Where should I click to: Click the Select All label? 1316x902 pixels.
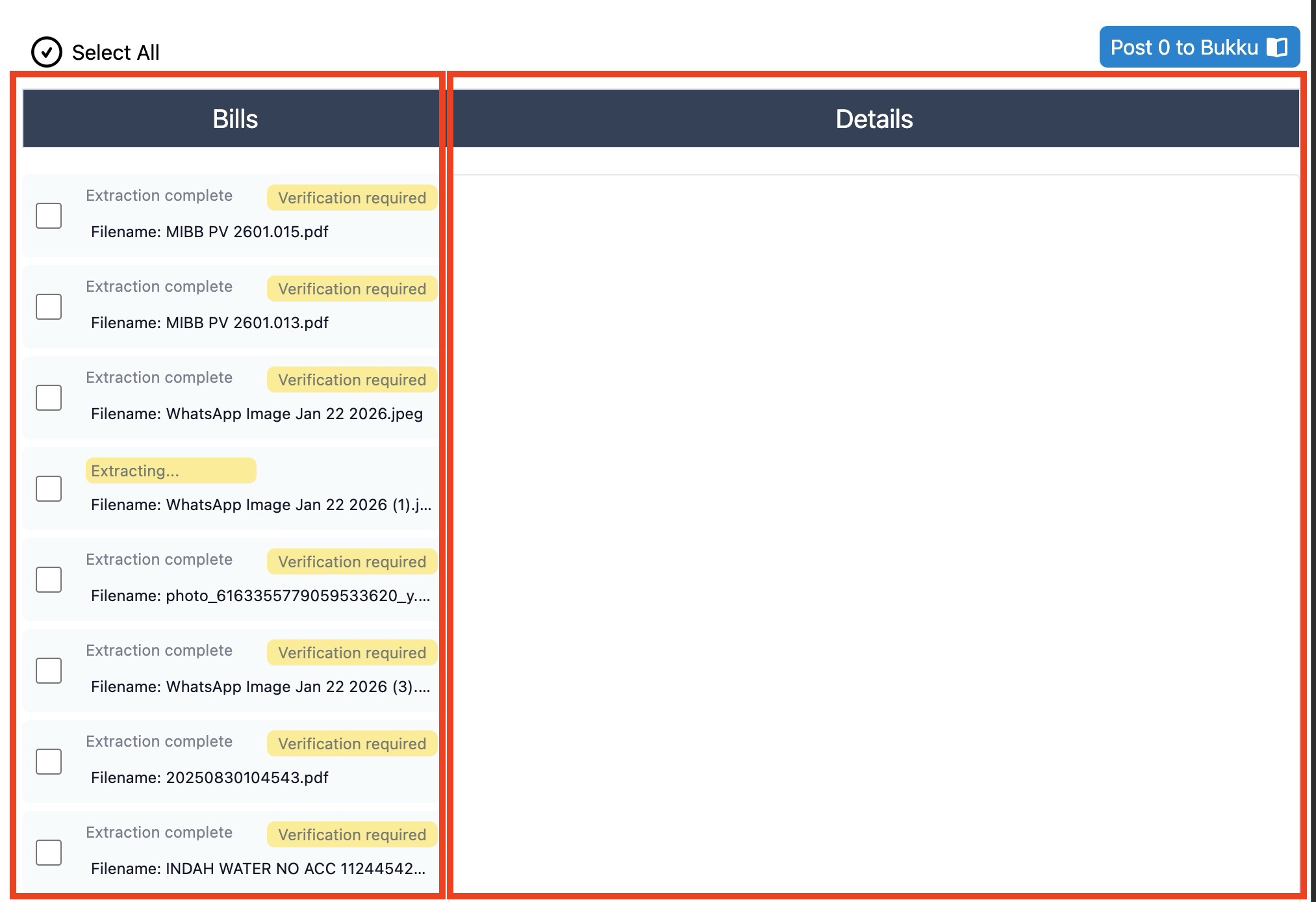tap(115, 53)
